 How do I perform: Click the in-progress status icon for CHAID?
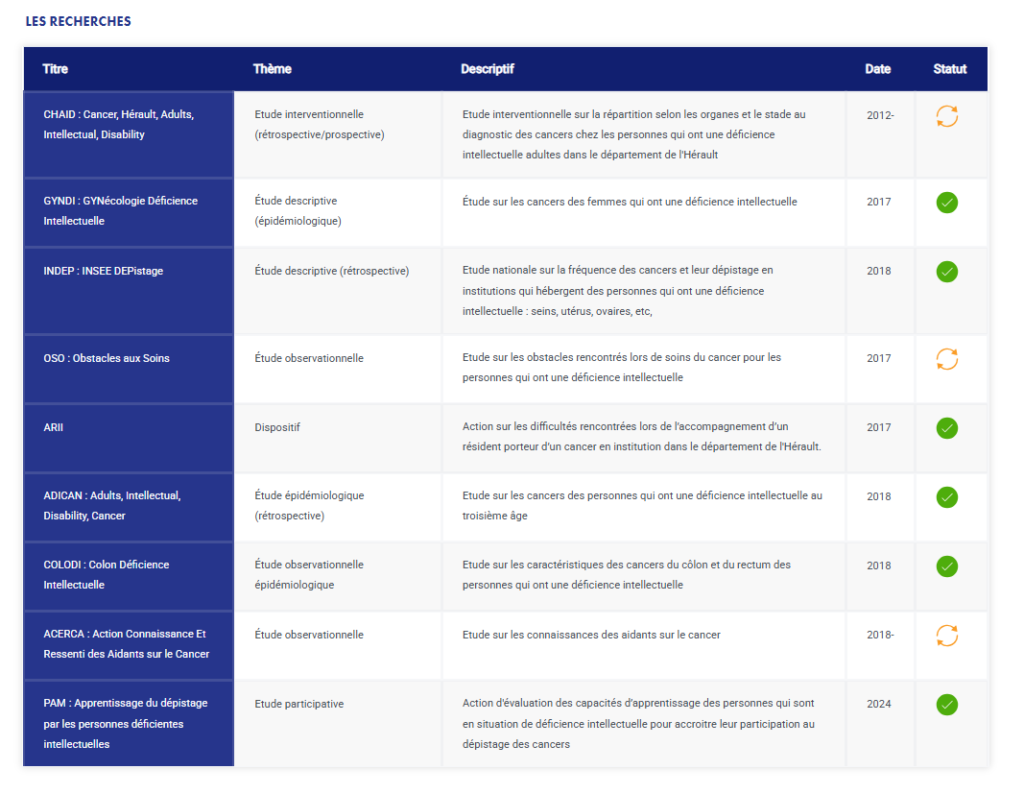point(946,116)
